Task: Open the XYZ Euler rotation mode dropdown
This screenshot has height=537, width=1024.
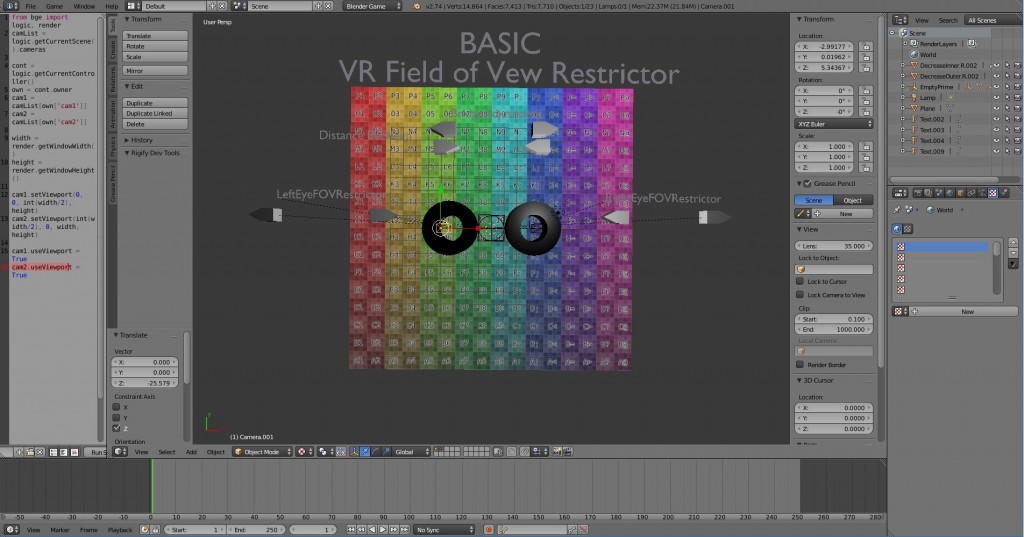Action: (x=834, y=123)
